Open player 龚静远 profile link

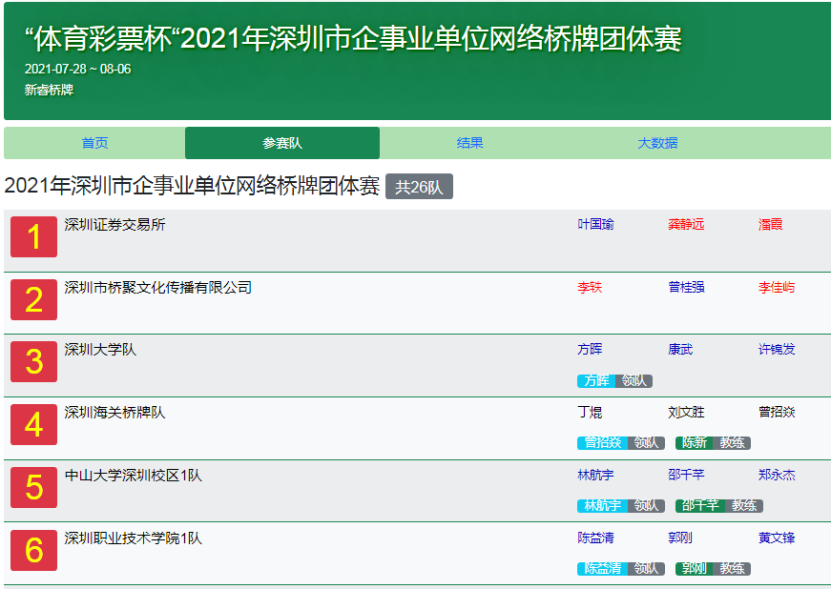tap(686, 224)
